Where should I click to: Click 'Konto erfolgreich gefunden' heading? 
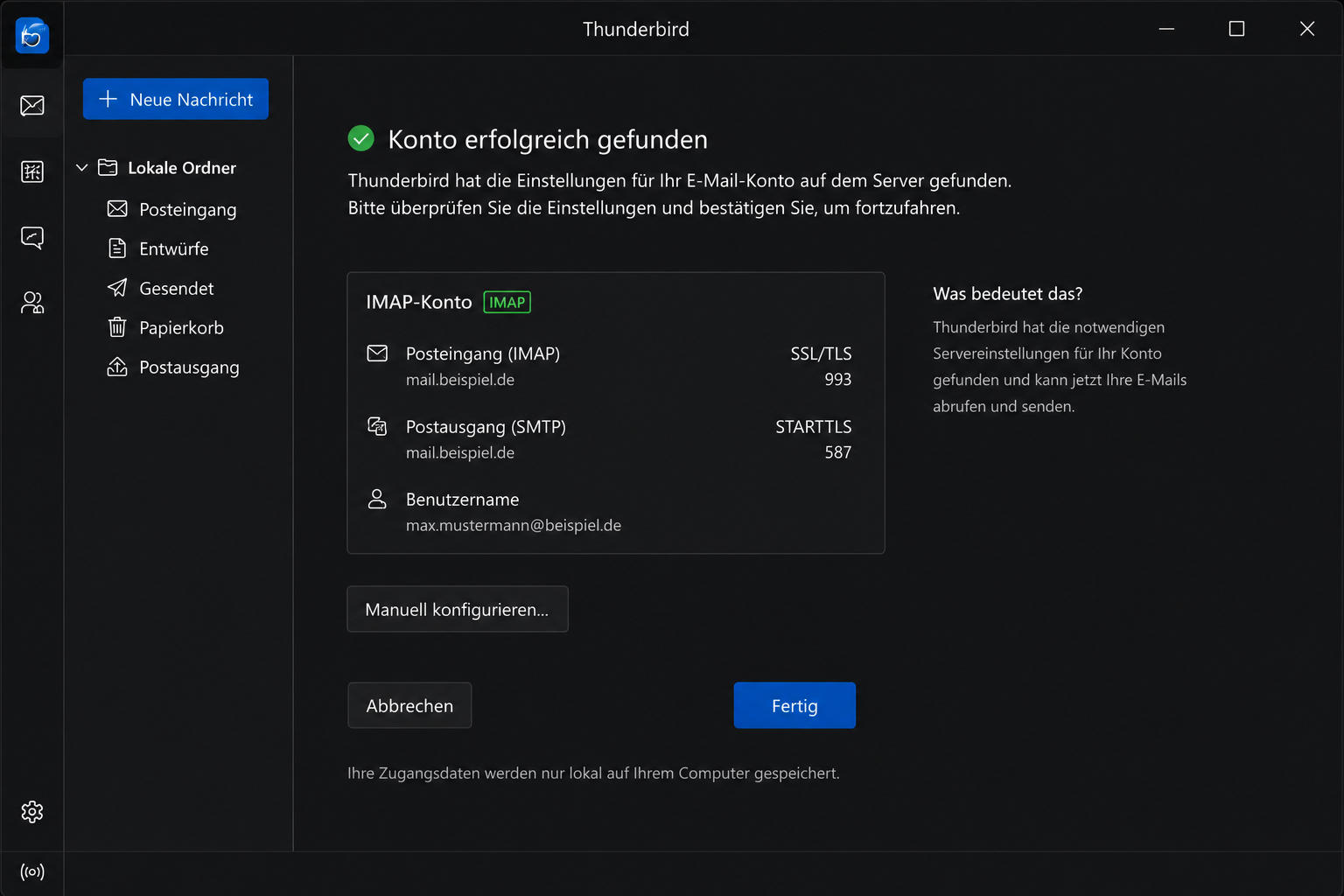(548, 140)
